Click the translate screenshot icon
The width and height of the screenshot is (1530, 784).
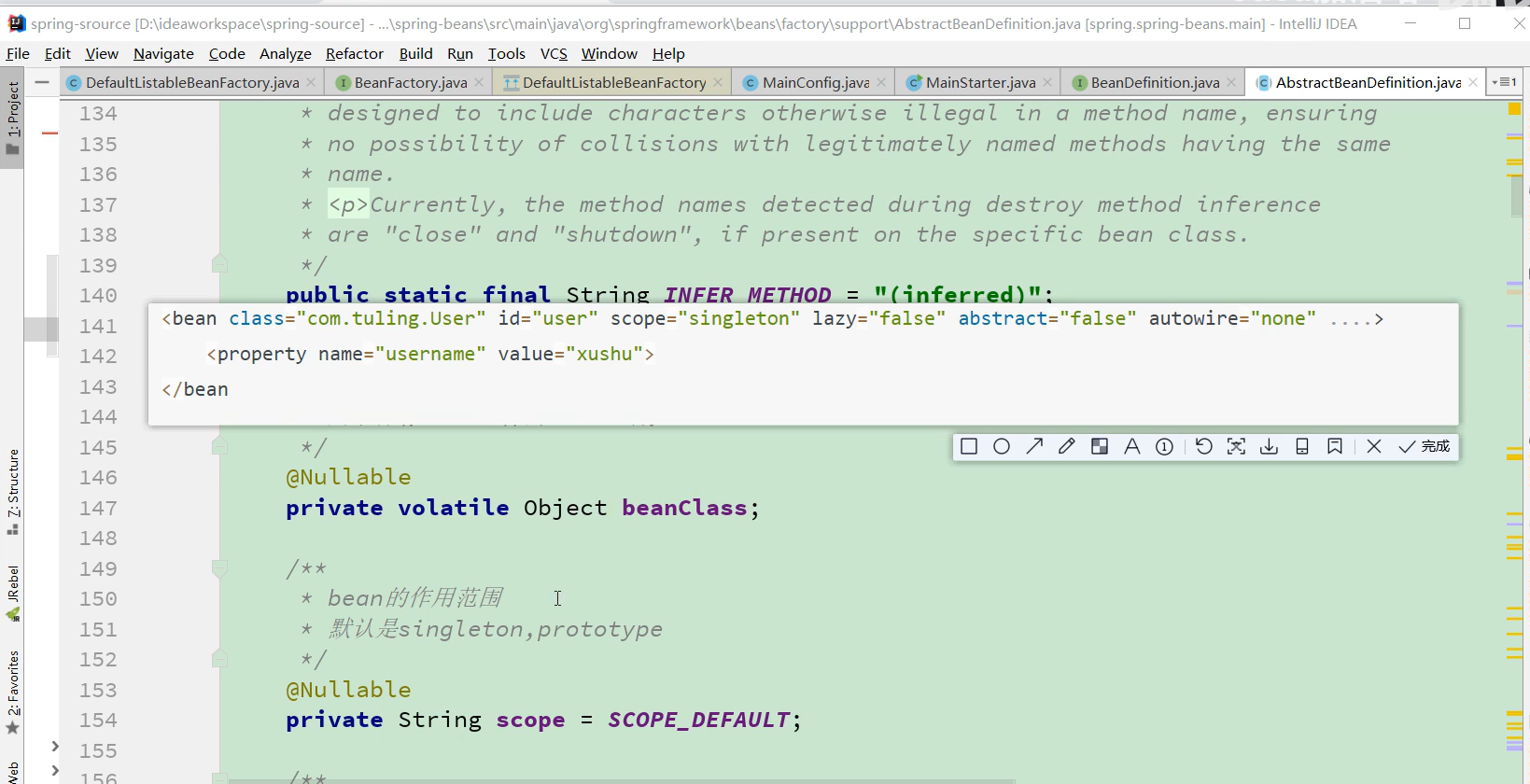click(1236, 447)
